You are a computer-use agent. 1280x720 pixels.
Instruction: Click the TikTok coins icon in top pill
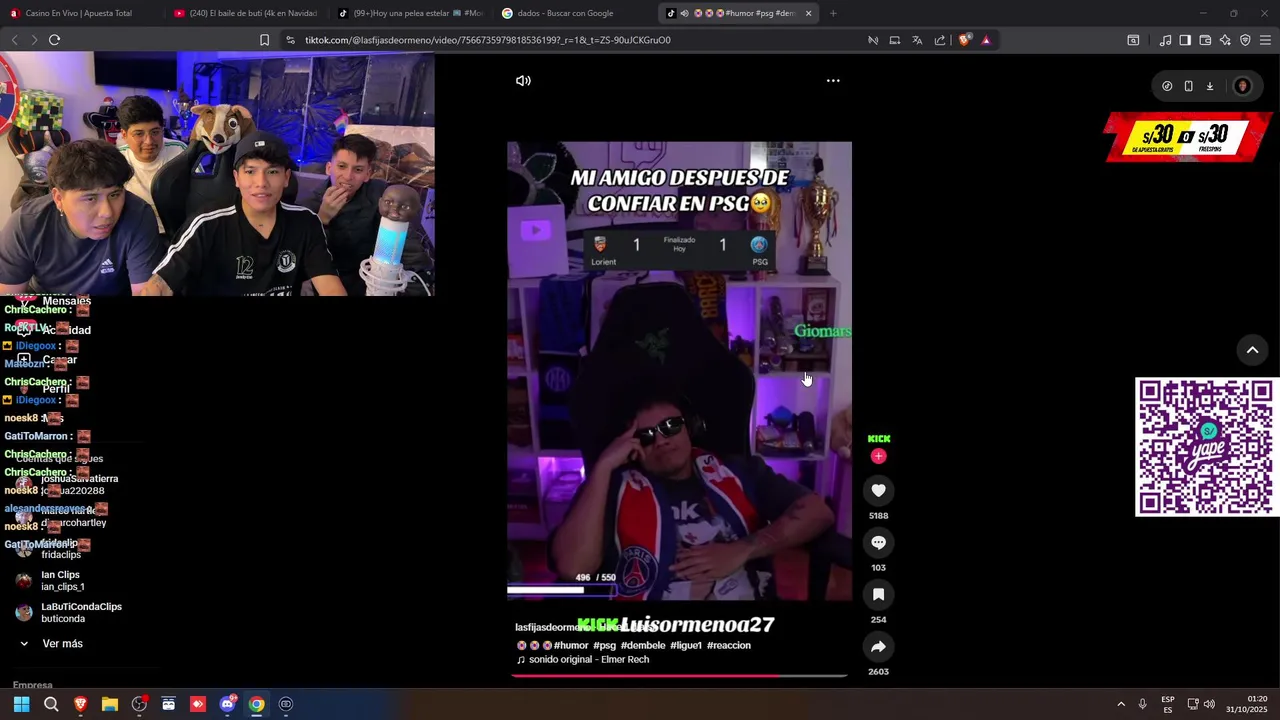tap(1167, 86)
